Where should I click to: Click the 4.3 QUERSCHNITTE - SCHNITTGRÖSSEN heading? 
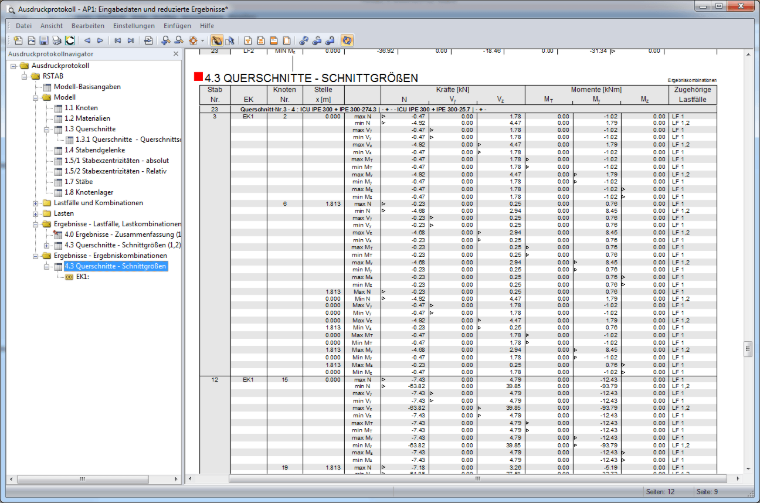(x=311, y=78)
